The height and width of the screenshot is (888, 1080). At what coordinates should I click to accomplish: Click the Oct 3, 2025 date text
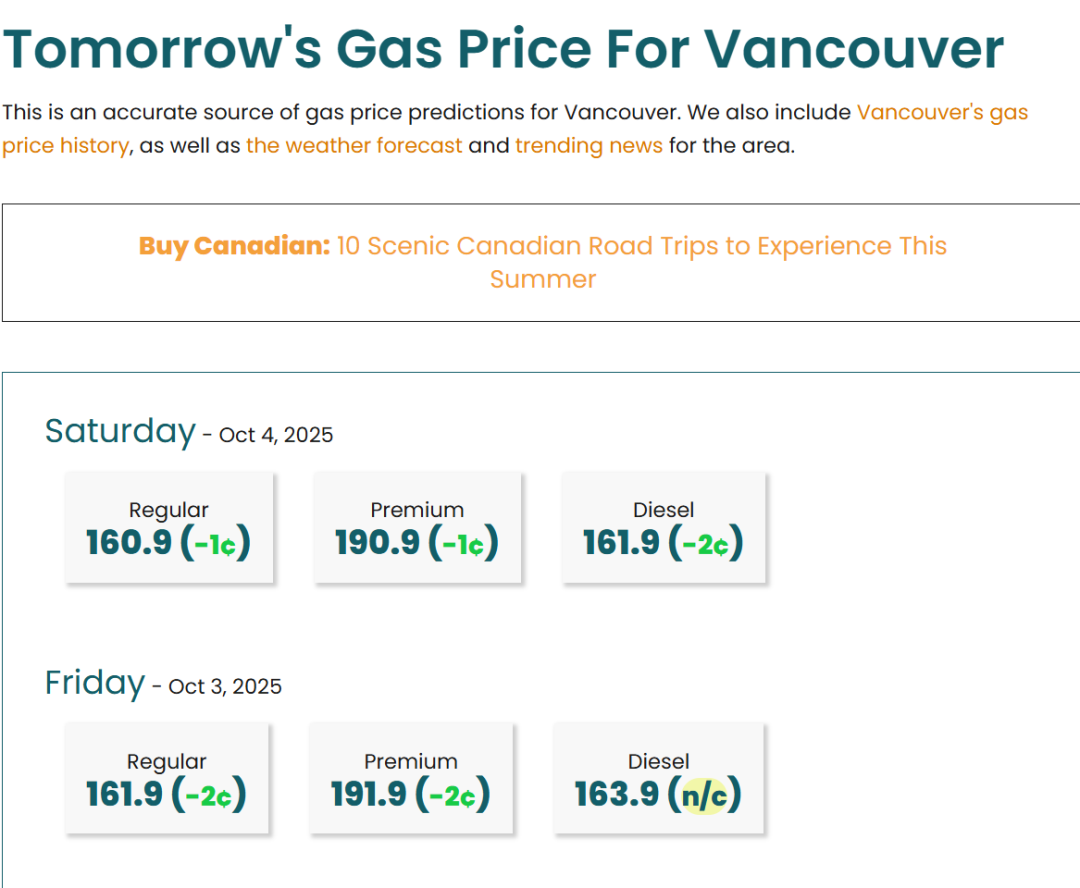(225, 687)
